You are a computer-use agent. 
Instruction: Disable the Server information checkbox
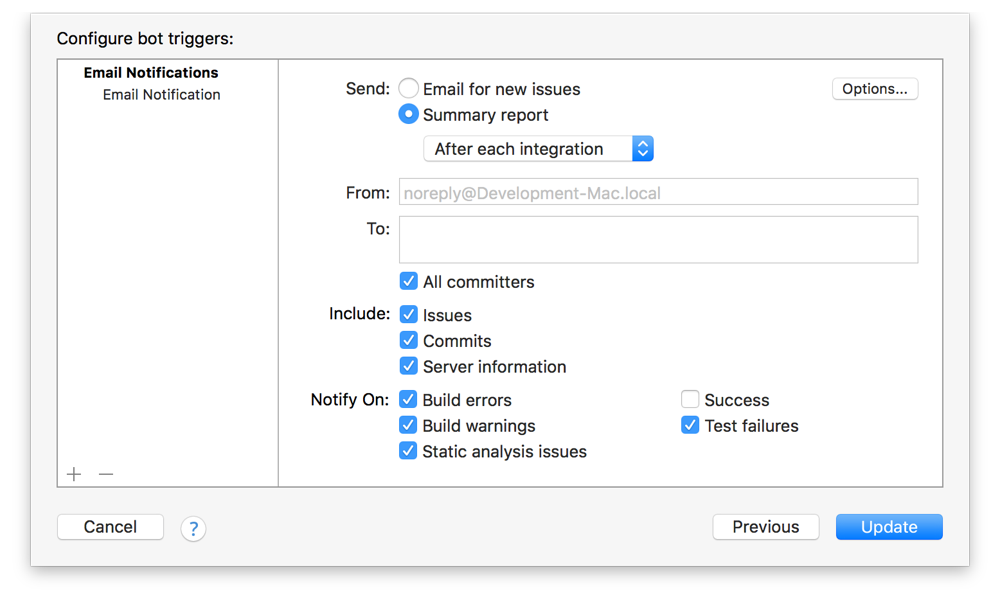(409, 367)
